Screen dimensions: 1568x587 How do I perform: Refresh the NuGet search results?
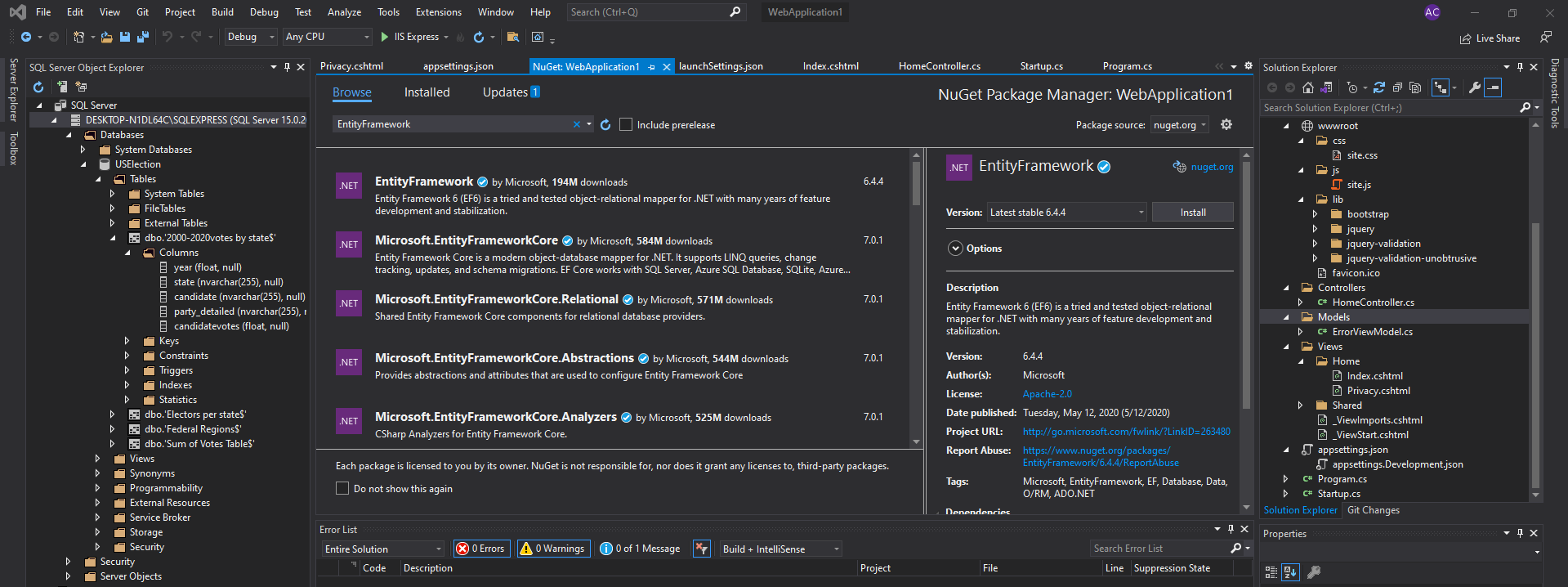pos(605,125)
